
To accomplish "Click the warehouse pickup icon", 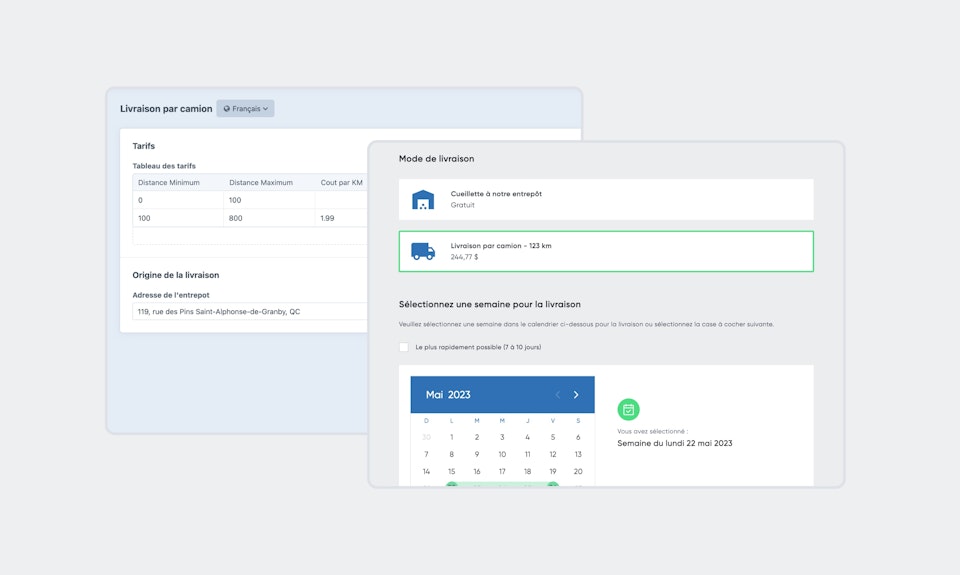I will tap(423, 200).
